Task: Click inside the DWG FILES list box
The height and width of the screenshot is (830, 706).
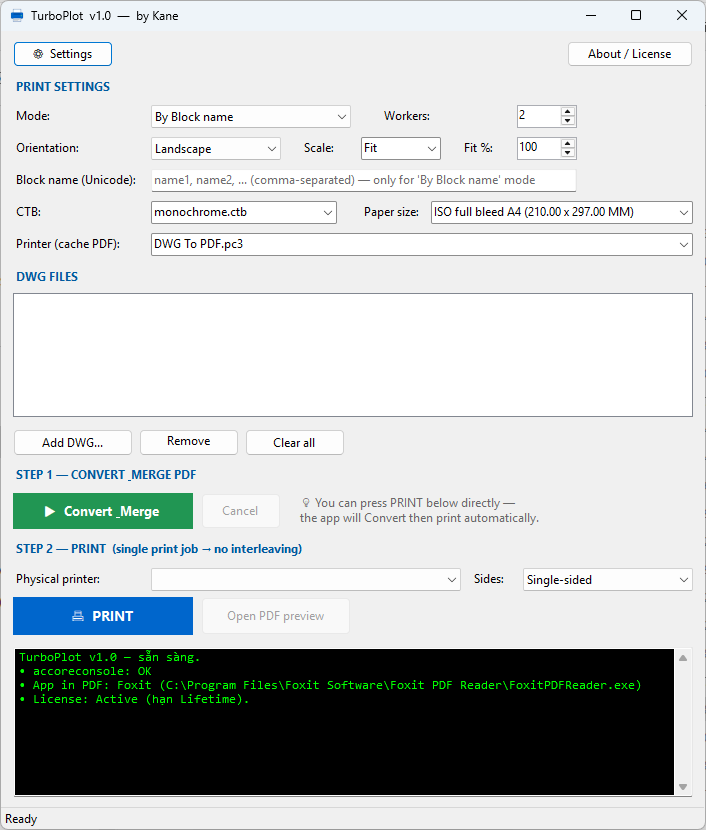Action: (353, 355)
